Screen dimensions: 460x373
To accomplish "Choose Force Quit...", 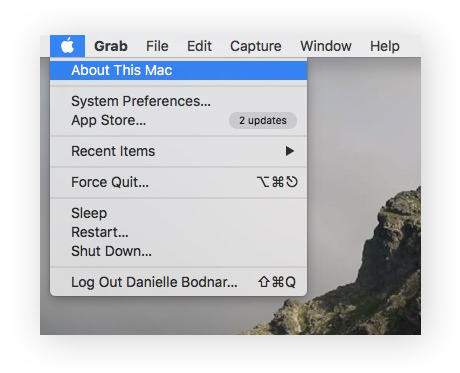I will (x=178, y=182).
